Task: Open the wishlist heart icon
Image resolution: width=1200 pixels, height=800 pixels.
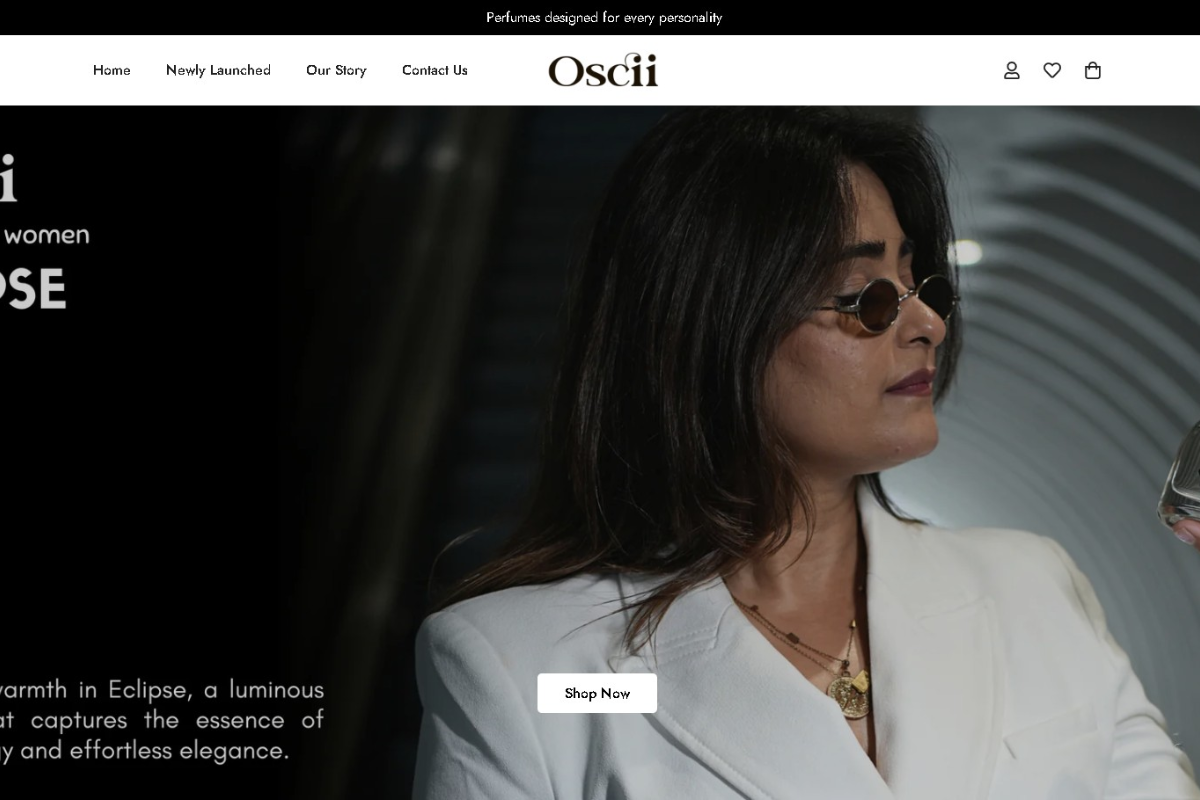Action: point(1052,70)
